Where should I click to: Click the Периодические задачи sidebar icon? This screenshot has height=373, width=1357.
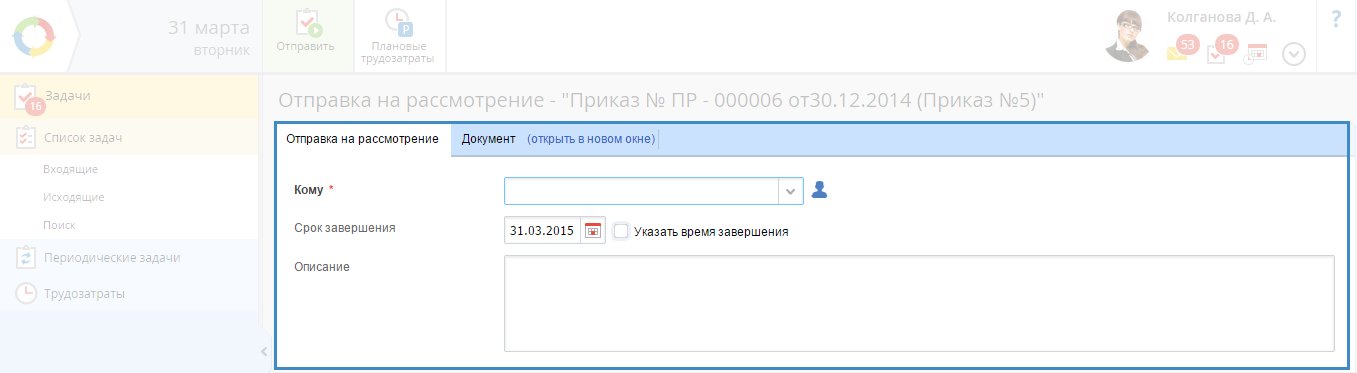[26, 257]
